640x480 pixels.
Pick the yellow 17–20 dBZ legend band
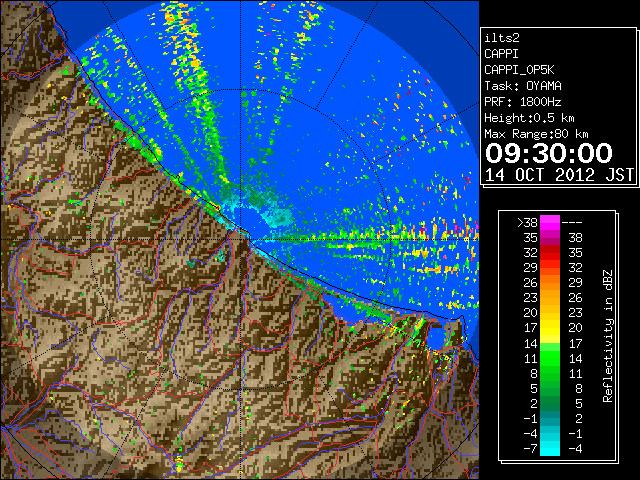550,328
